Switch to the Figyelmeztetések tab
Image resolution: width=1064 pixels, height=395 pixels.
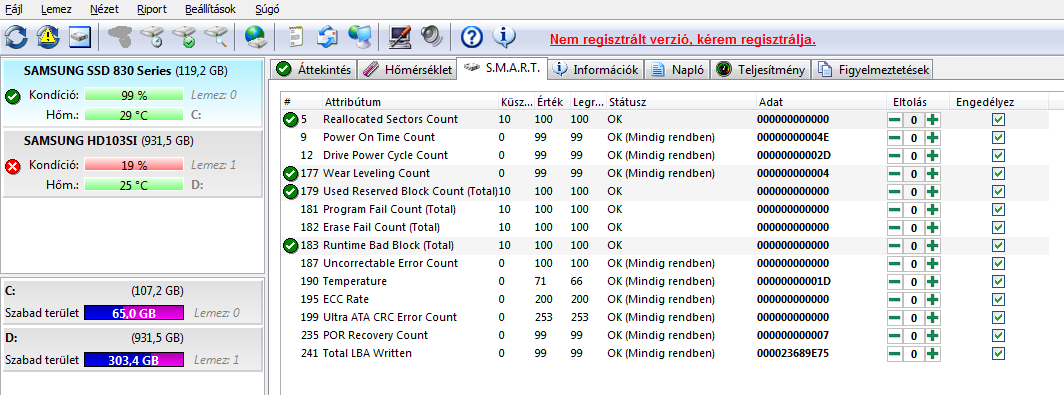pyautogui.click(x=874, y=70)
